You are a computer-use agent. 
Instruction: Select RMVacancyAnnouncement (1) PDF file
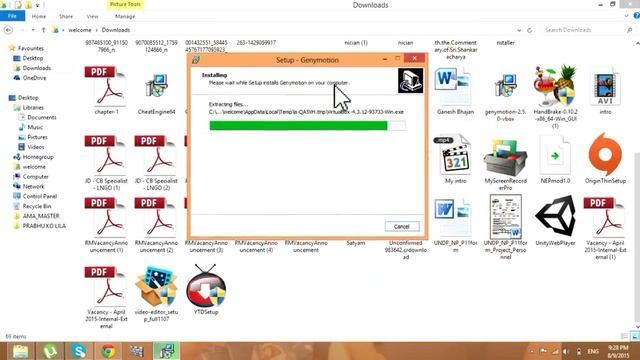106,218
